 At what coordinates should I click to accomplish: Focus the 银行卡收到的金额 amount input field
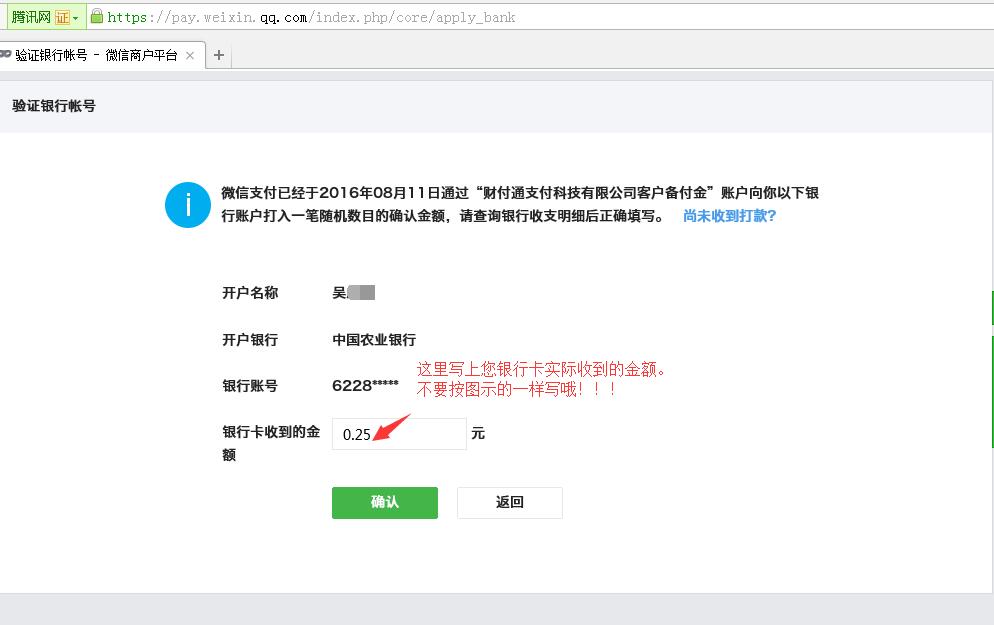[x=399, y=434]
